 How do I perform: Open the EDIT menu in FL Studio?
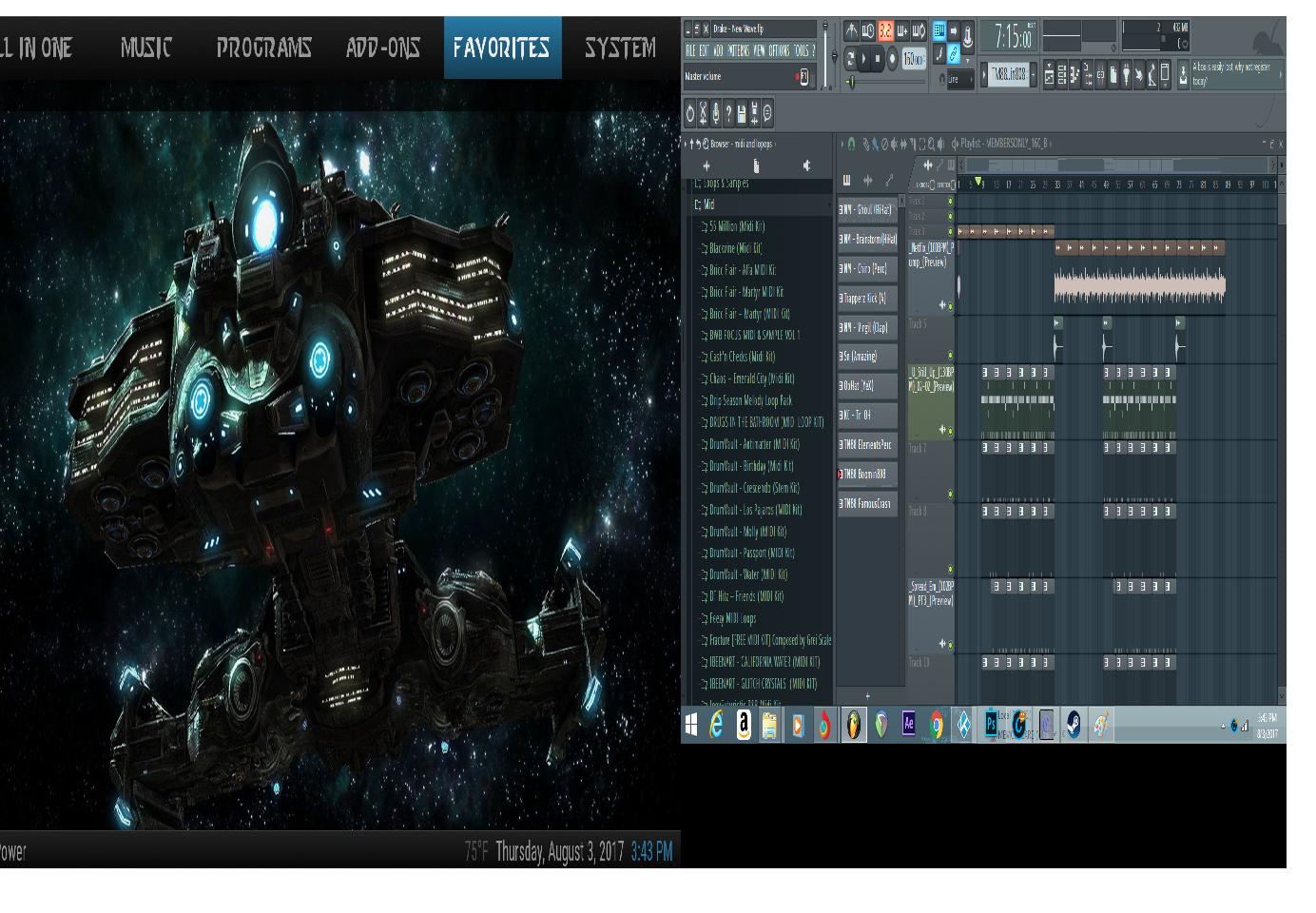click(x=704, y=51)
